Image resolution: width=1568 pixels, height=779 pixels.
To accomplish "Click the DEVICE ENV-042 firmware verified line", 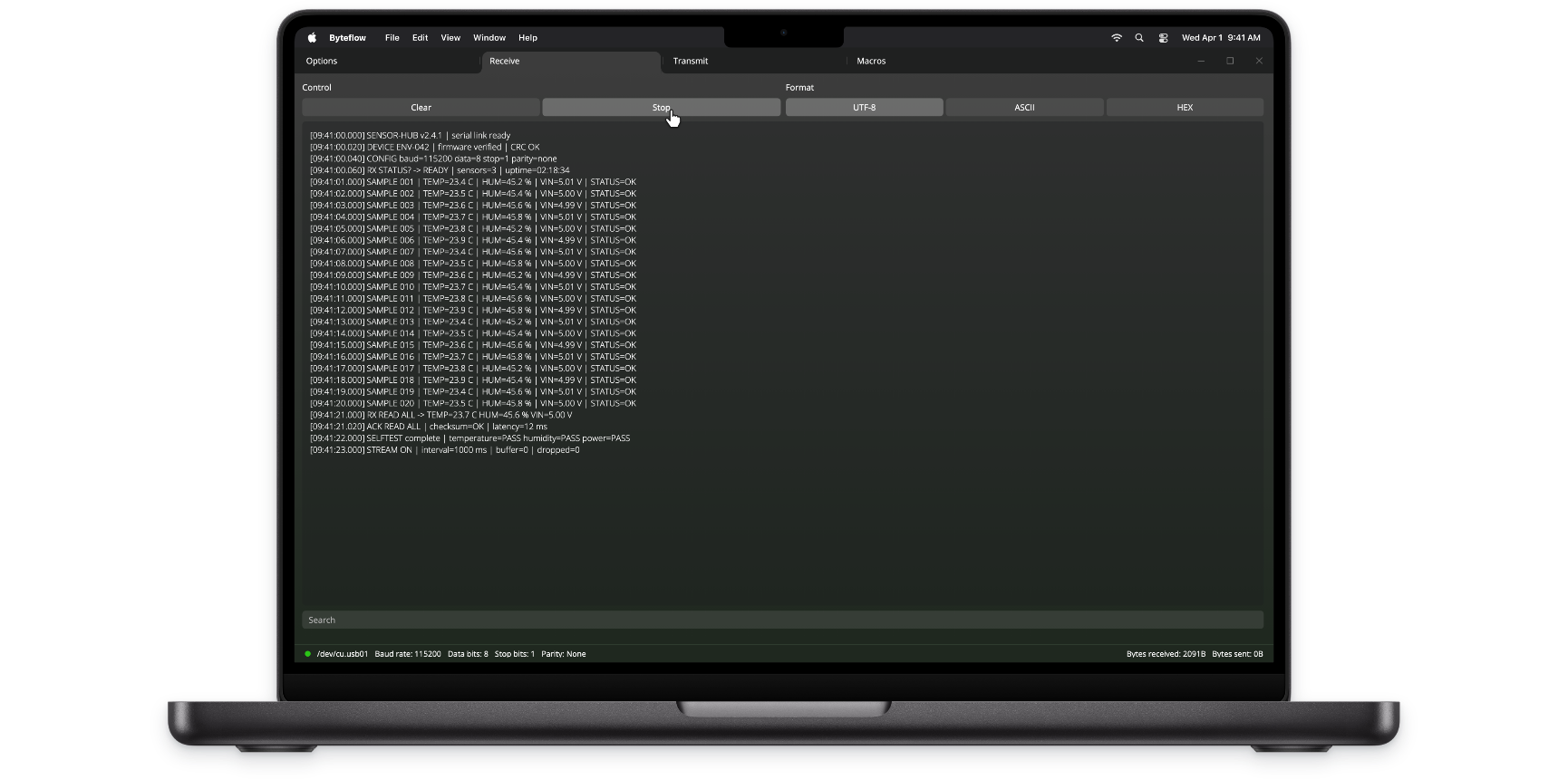I will coord(424,148).
